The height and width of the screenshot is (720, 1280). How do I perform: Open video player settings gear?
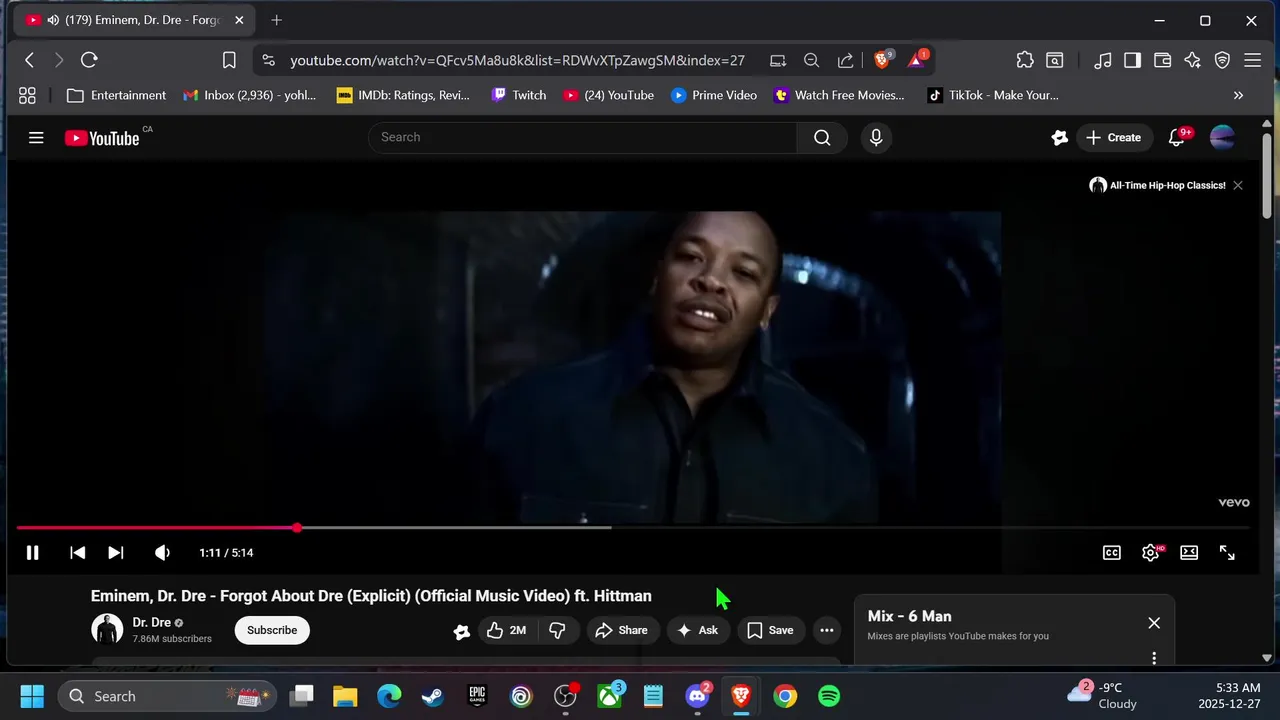click(1151, 552)
